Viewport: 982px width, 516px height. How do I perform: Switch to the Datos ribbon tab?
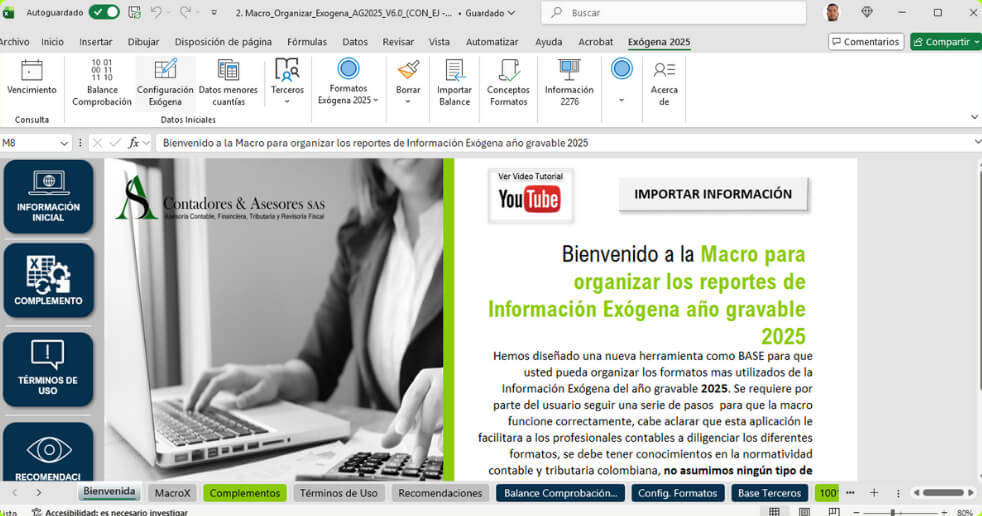coord(355,41)
